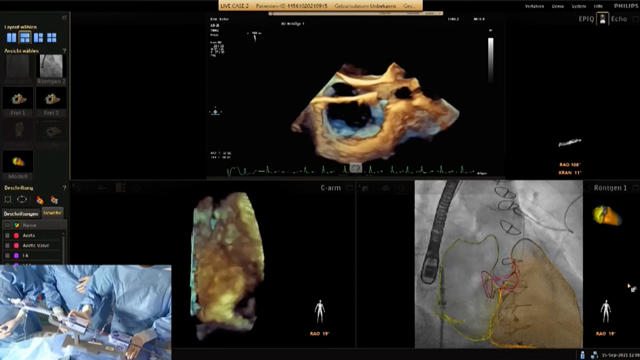Viewport: 640px width, 360px height.
Task: Click the first status bar icon at bottom right
Action: (x=582, y=355)
